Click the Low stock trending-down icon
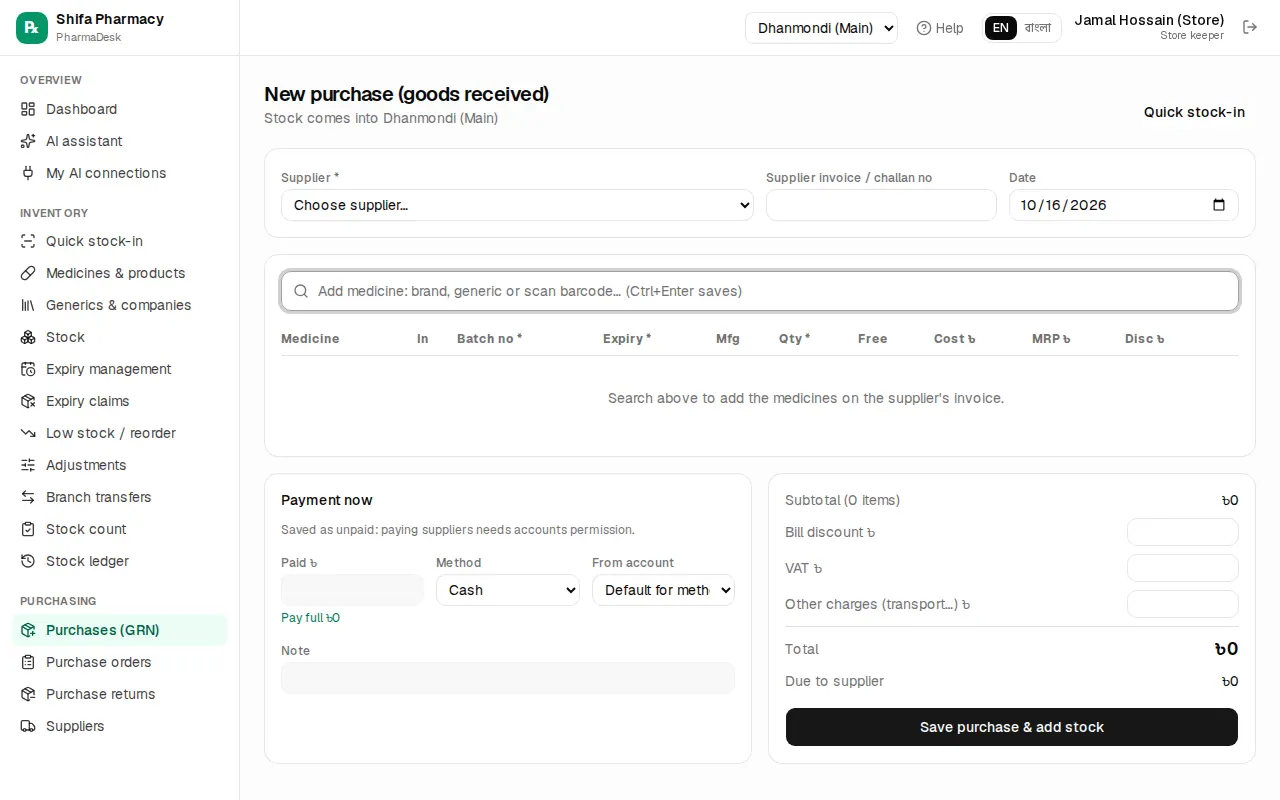Screen dimensions: 1280x800 pos(28,433)
